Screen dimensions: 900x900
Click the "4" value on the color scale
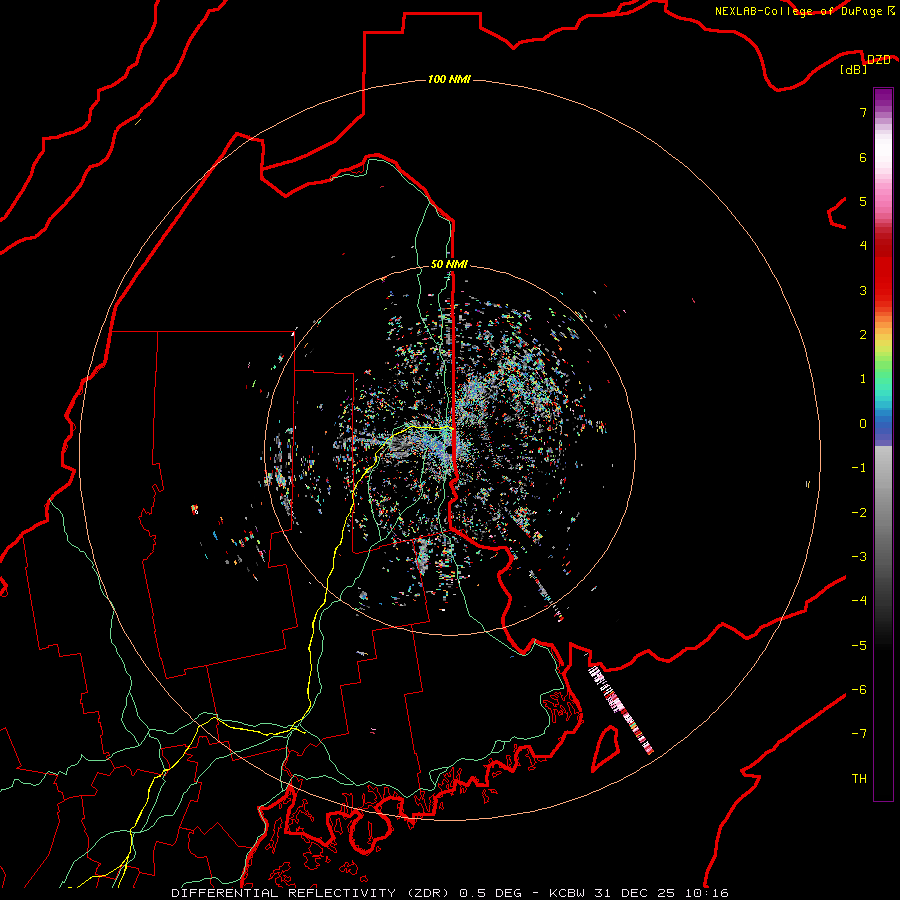point(863,246)
